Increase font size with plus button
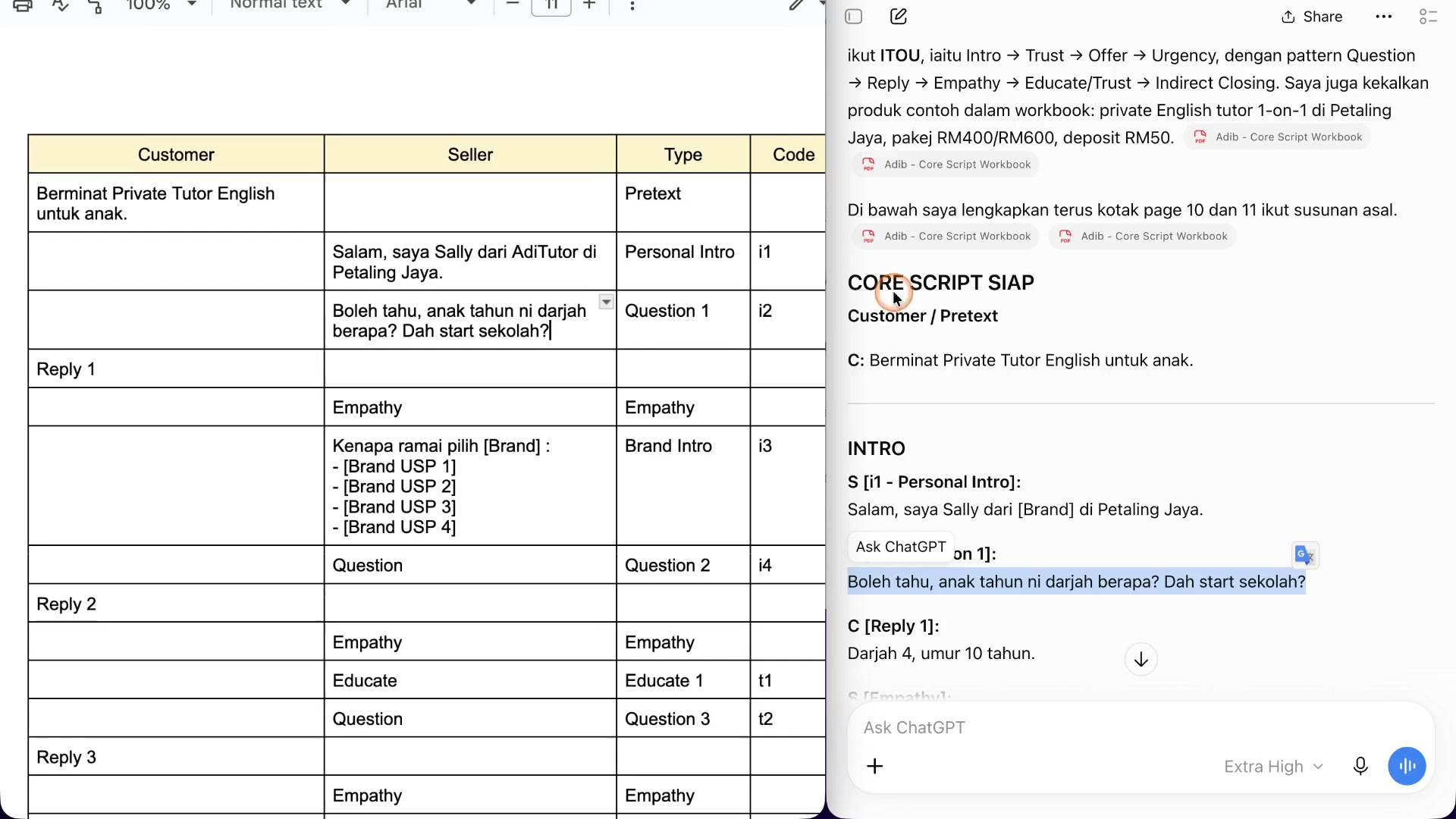Image resolution: width=1456 pixels, height=819 pixels. (589, 5)
